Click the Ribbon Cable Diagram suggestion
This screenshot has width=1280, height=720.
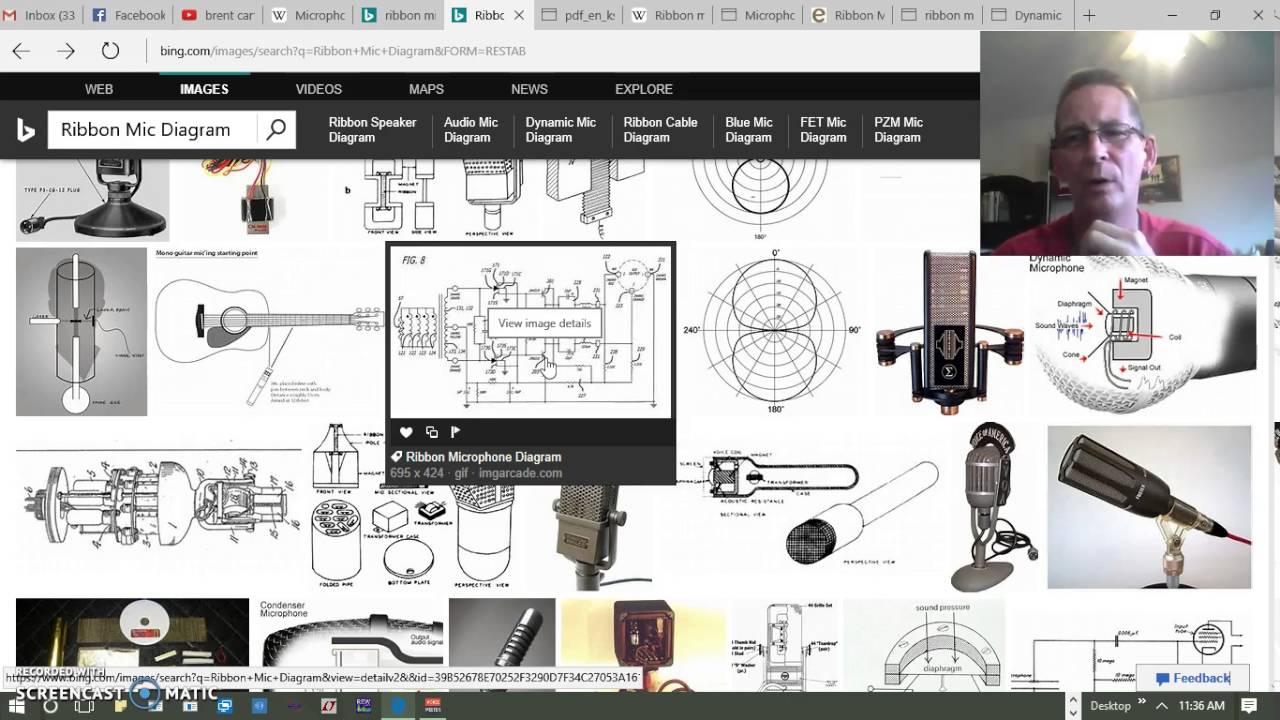(660, 130)
